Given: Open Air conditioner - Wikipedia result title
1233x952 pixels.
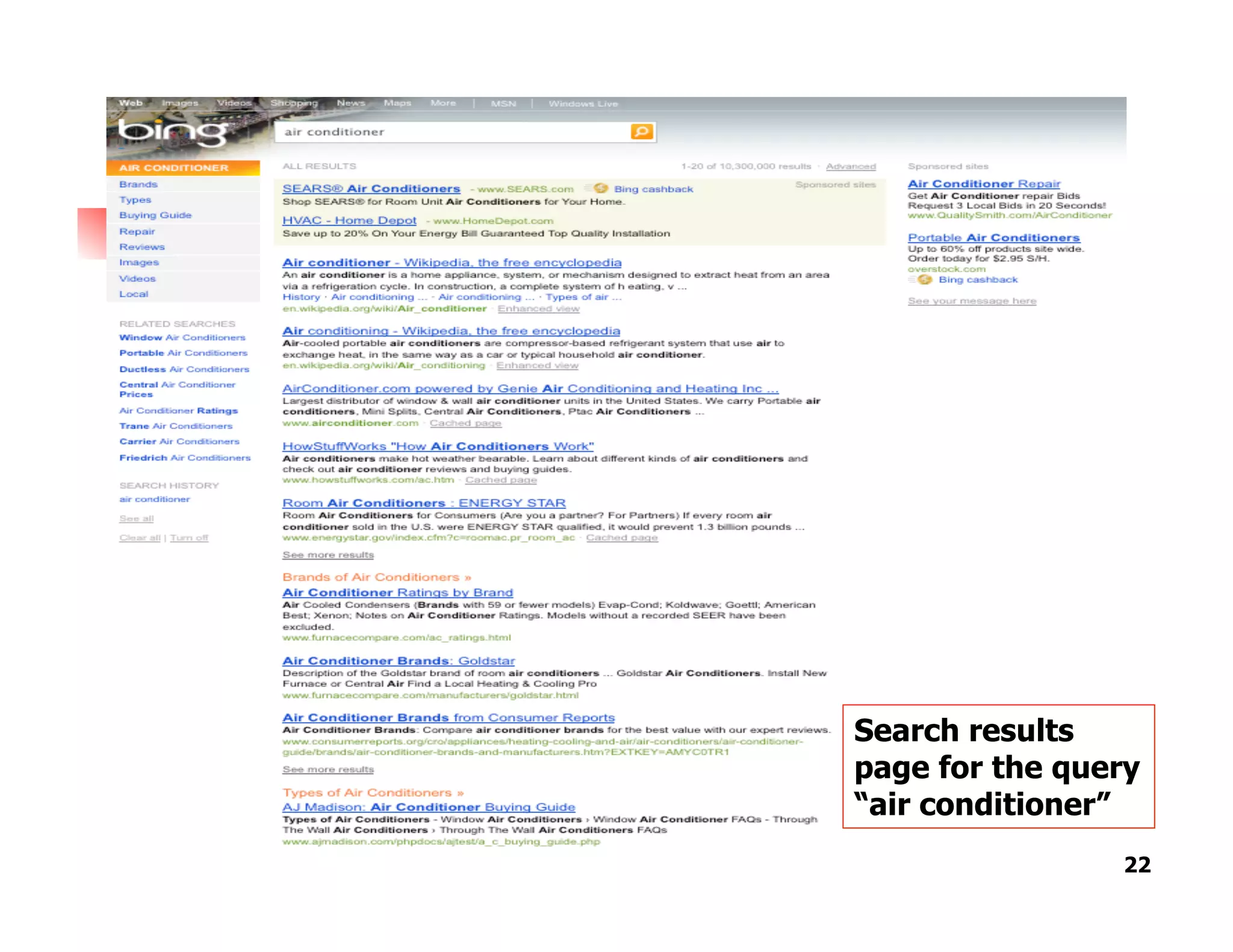Looking at the screenshot, I should tap(452, 263).
